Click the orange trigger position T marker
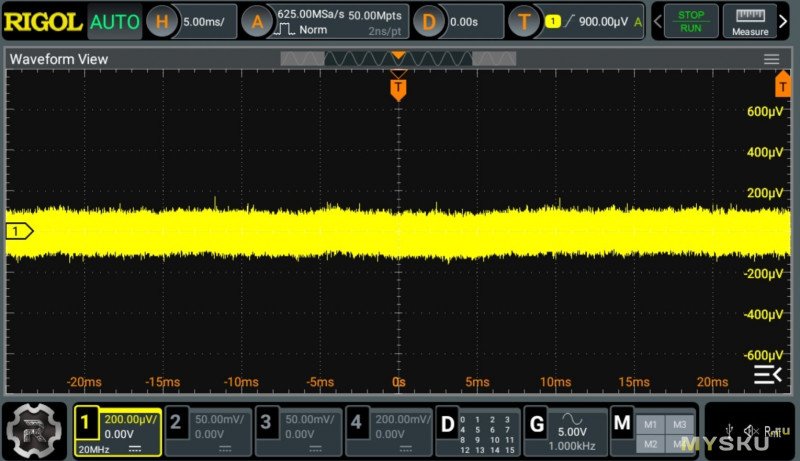Screen dimensions: 800x461 (398, 90)
